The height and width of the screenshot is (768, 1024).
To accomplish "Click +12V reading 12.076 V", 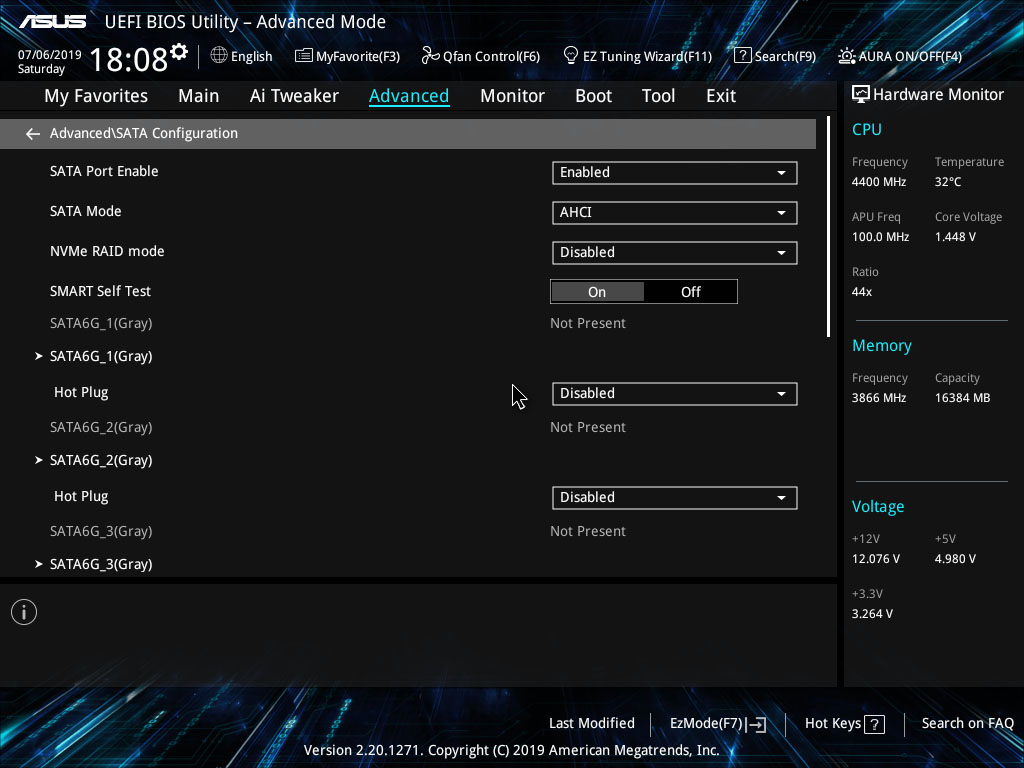I will [x=875, y=559].
